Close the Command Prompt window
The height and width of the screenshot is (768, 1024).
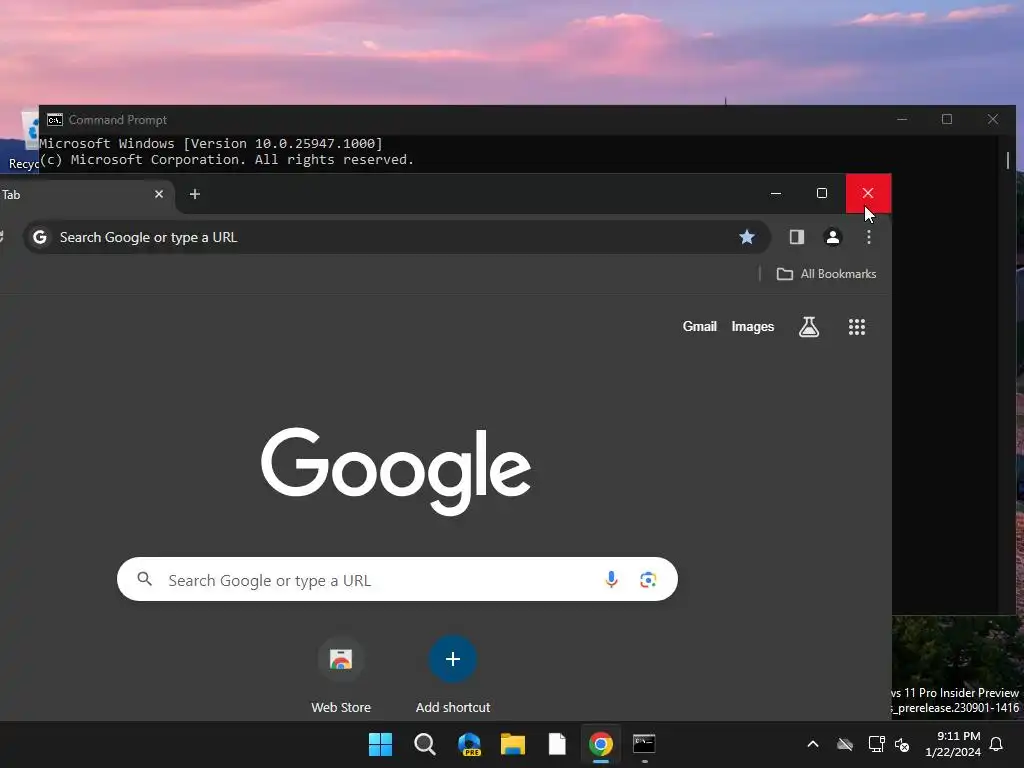[993, 120]
